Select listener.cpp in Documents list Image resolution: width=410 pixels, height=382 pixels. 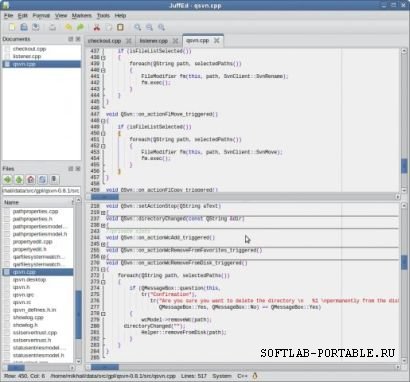pyautogui.click(x=42, y=56)
